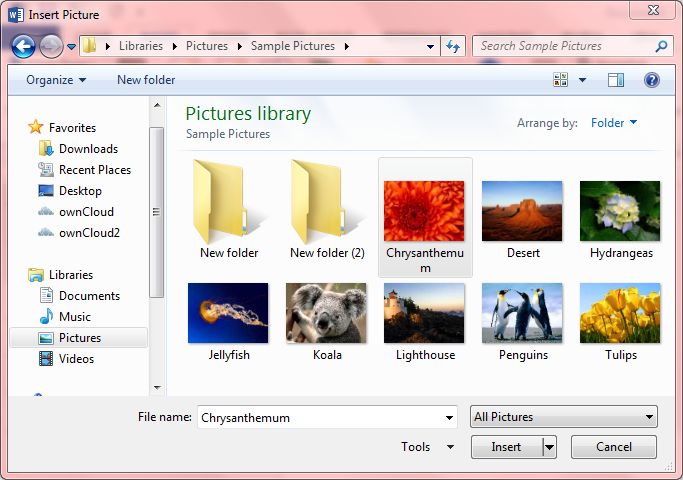Click Libraries in the address path
The height and width of the screenshot is (480, 683).
pyautogui.click(x=141, y=46)
